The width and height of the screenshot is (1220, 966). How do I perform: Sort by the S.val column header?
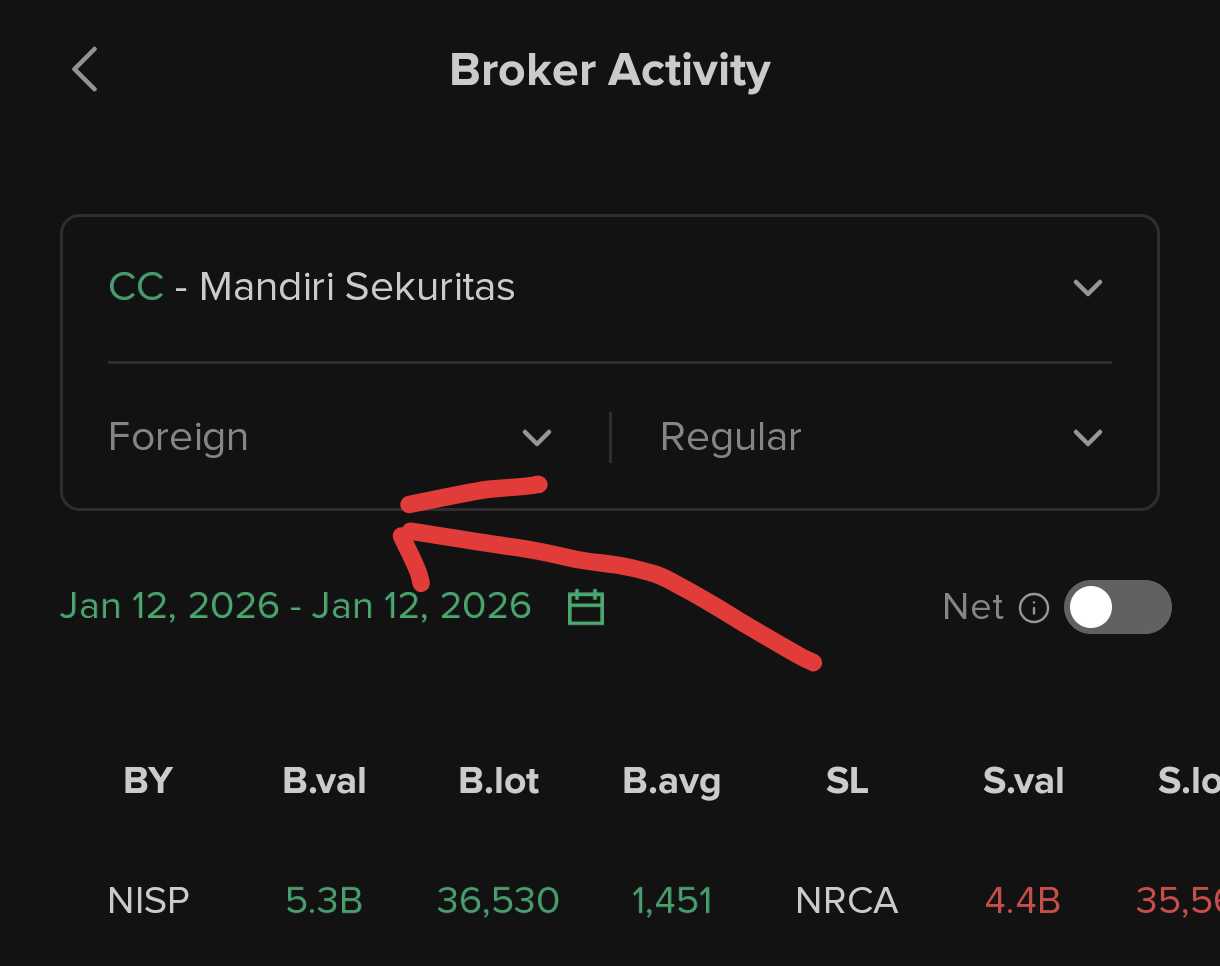(1022, 781)
